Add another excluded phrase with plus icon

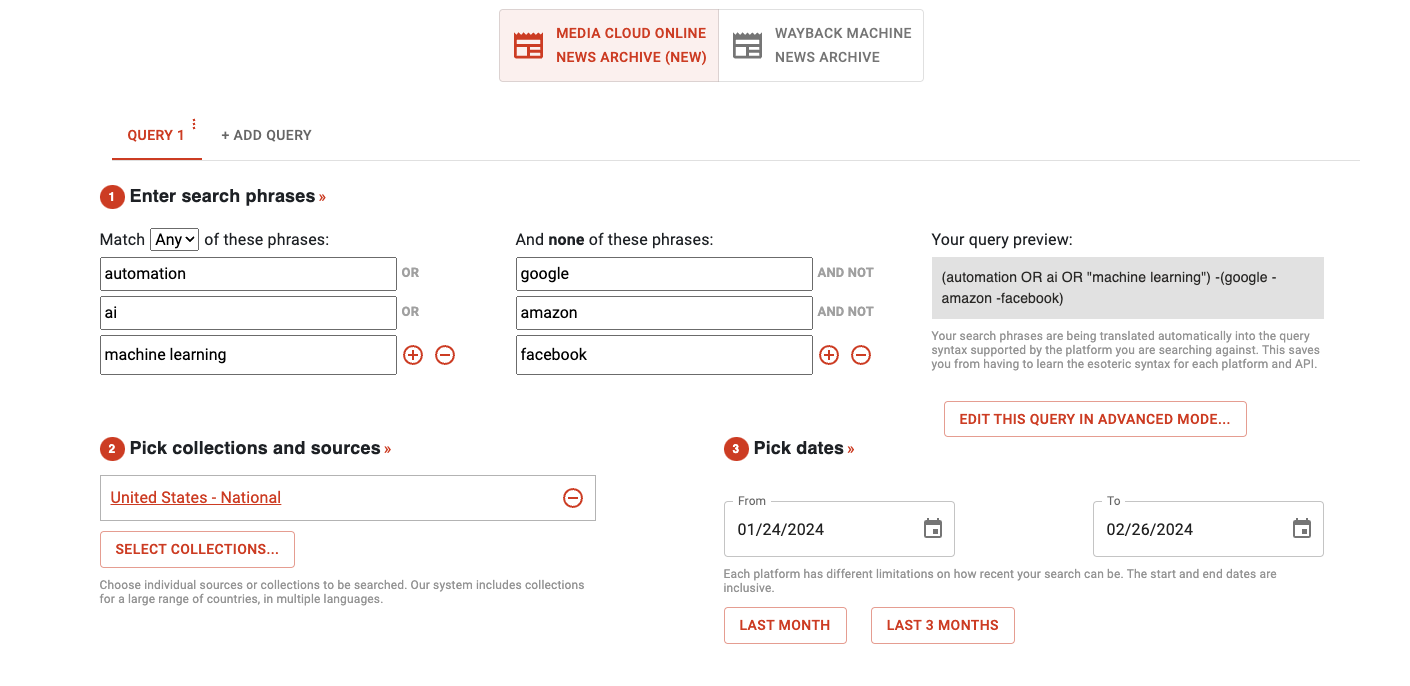pos(829,355)
